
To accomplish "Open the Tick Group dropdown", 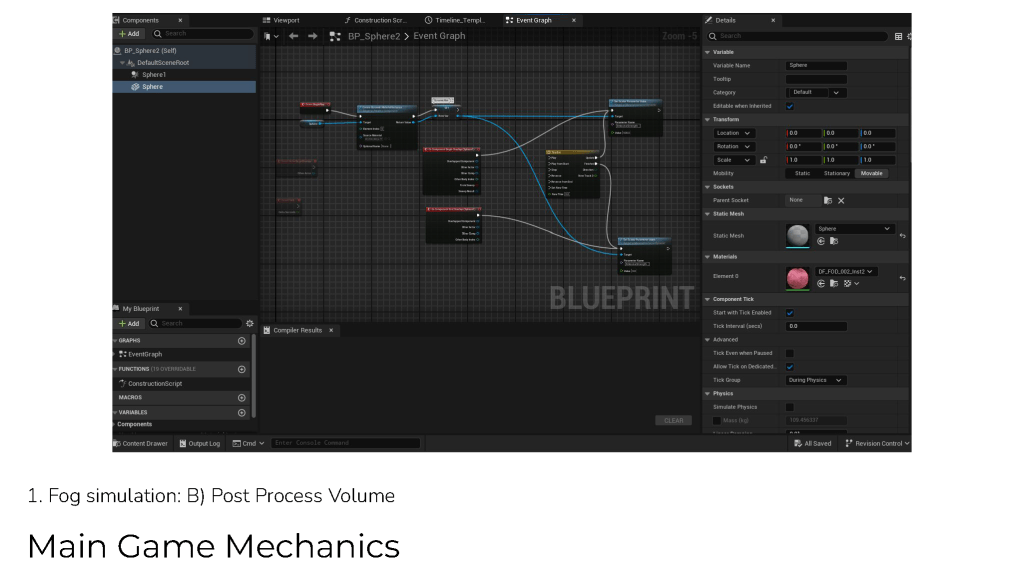I will point(816,380).
